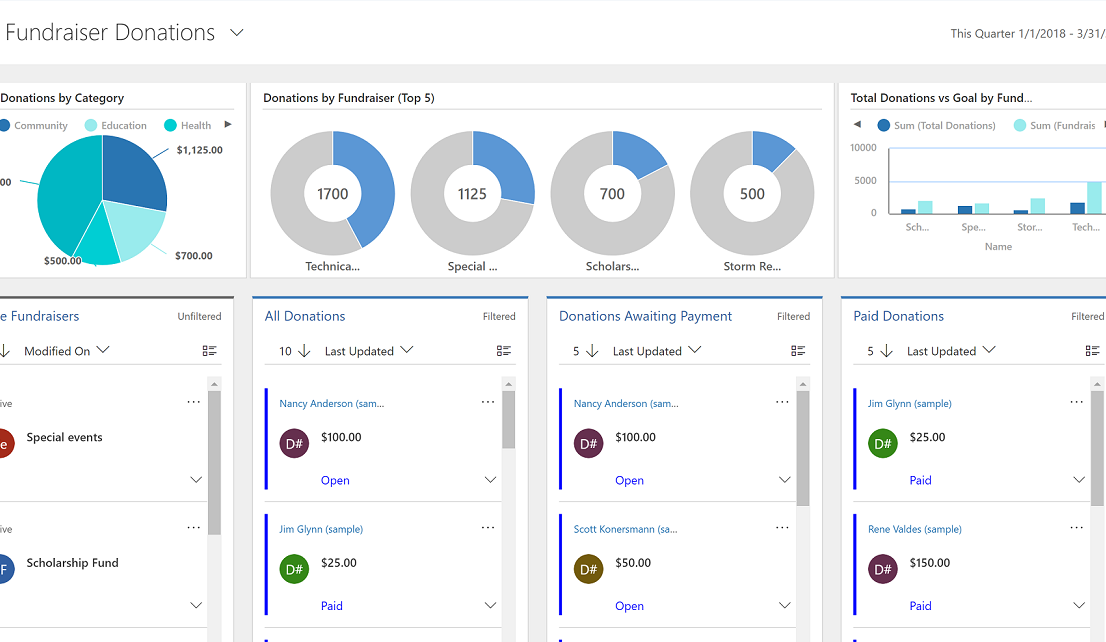Screen dimensions: 1106x642
Task: Open the Rene Valdes (sample) link
Action: pyautogui.click(x=915, y=529)
